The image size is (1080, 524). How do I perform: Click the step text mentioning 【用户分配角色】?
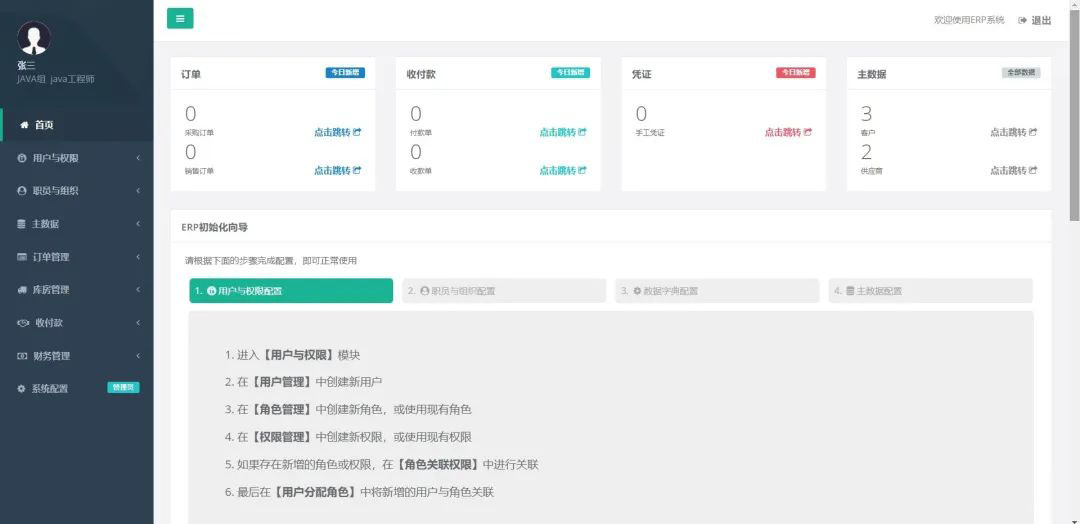click(360, 492)
